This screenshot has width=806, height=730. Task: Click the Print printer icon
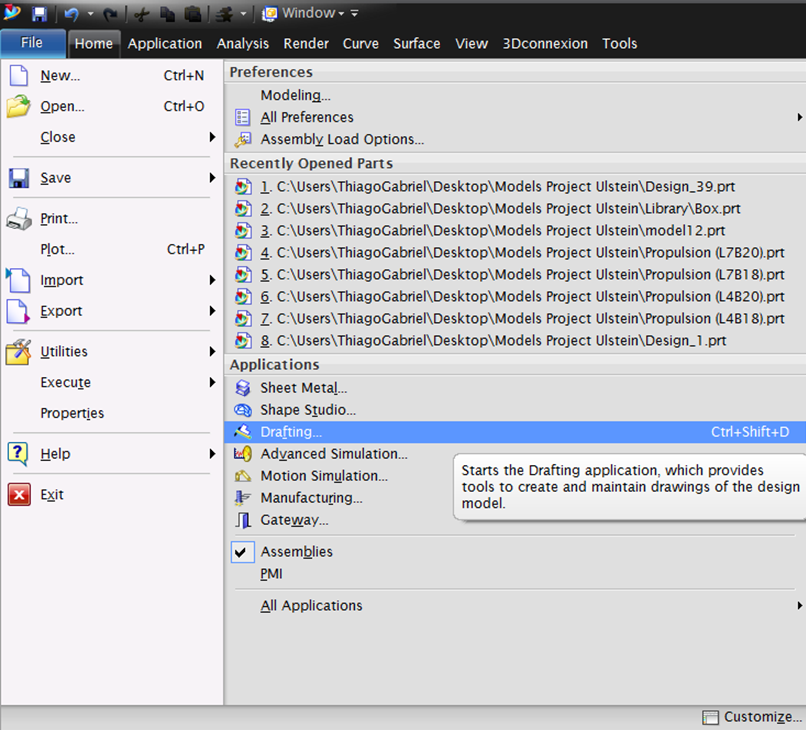tap(19, 218)
